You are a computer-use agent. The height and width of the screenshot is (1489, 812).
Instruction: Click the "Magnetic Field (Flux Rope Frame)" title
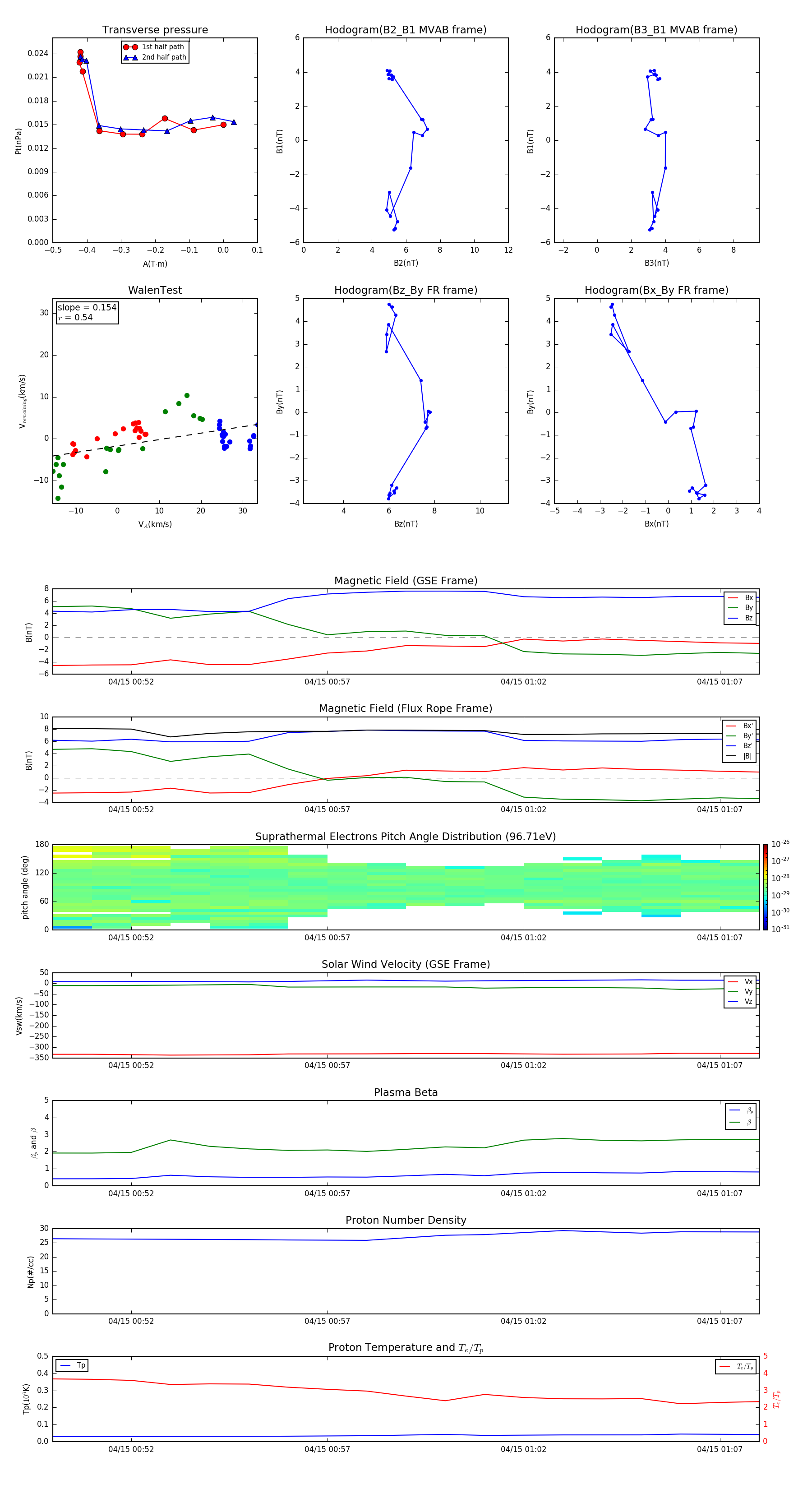(x=405, y=709)
